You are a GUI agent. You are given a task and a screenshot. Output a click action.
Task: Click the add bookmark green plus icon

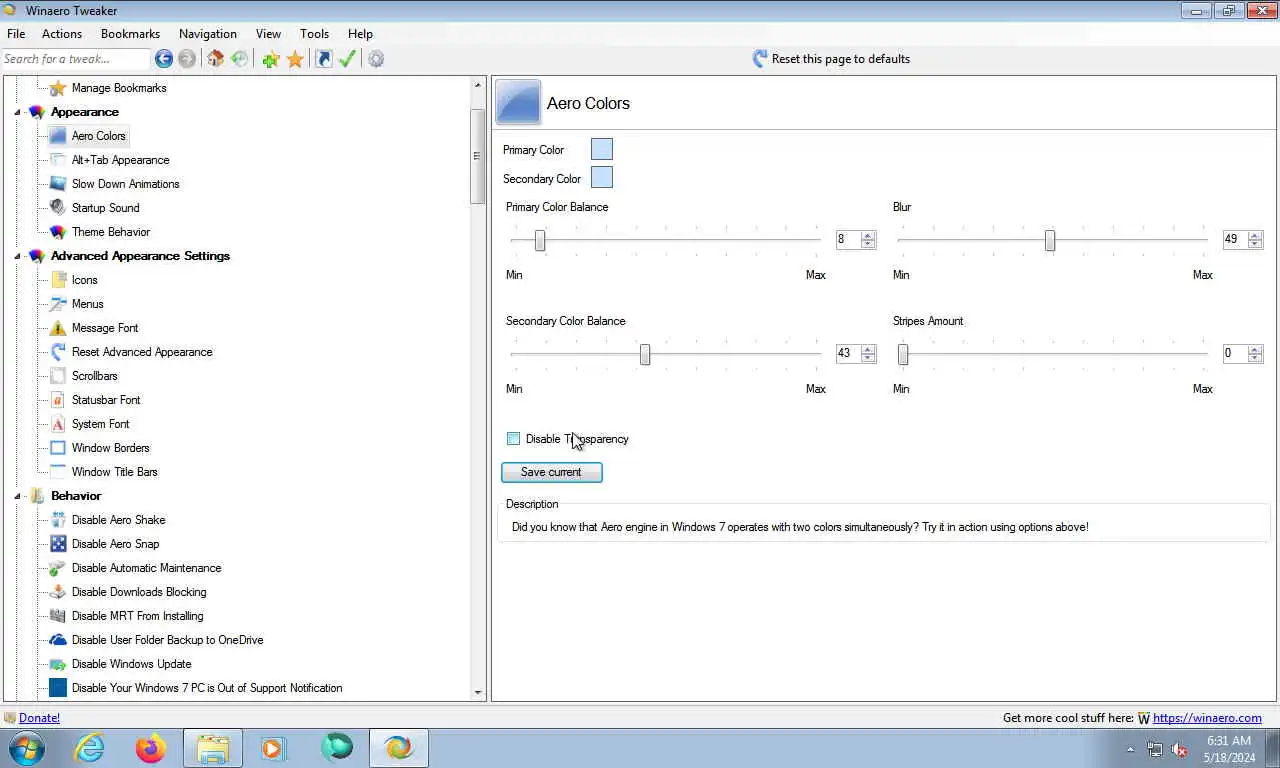click(271, 59)
